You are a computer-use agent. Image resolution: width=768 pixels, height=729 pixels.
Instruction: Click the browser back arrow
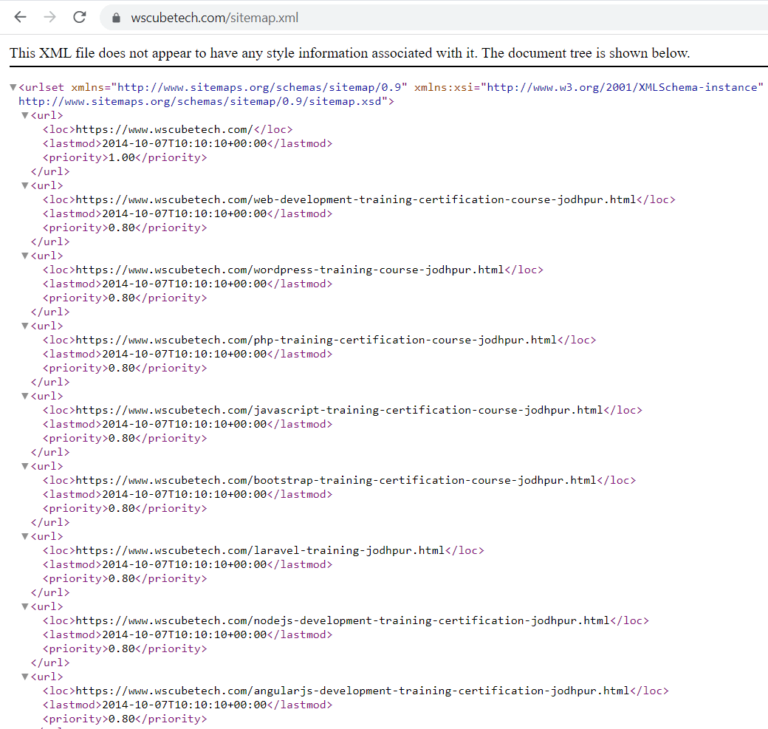[x=19, y=17]
